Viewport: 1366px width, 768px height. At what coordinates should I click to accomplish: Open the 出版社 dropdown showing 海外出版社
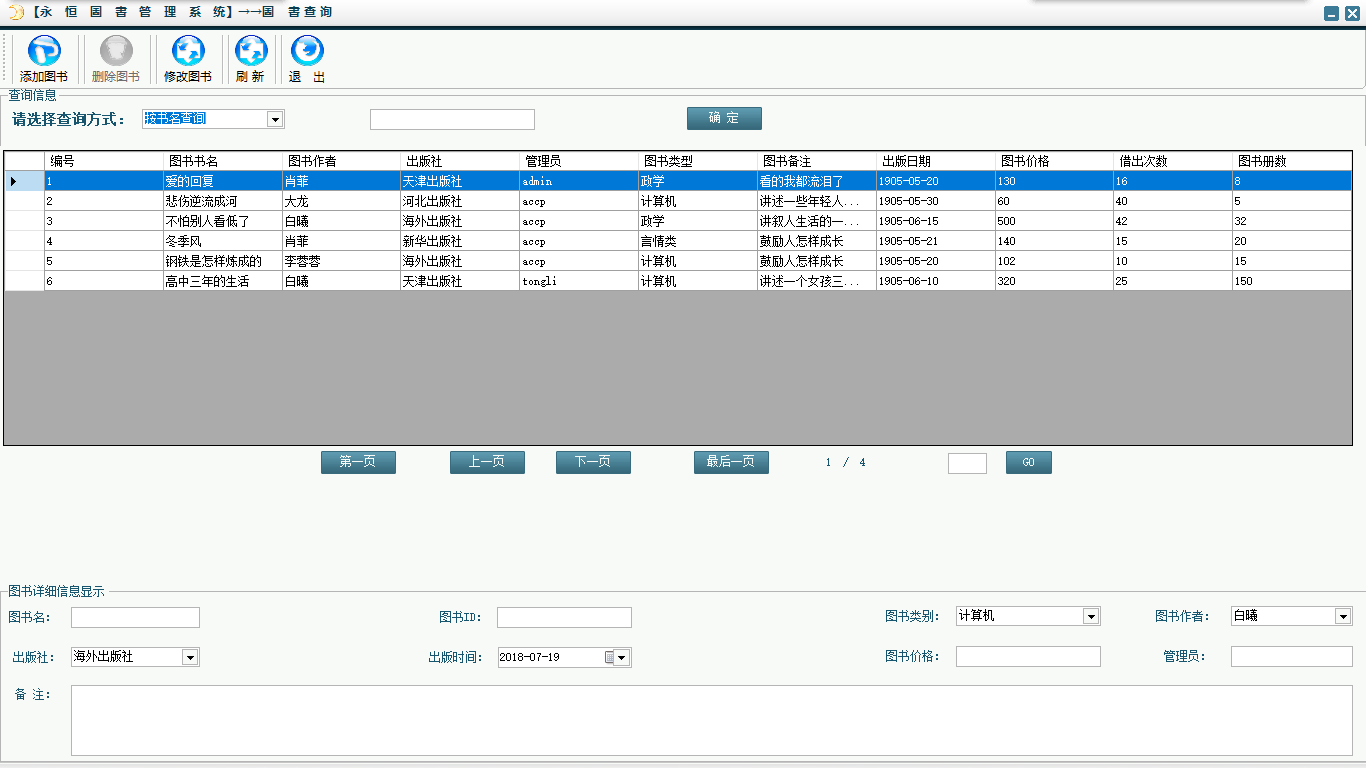190,657
